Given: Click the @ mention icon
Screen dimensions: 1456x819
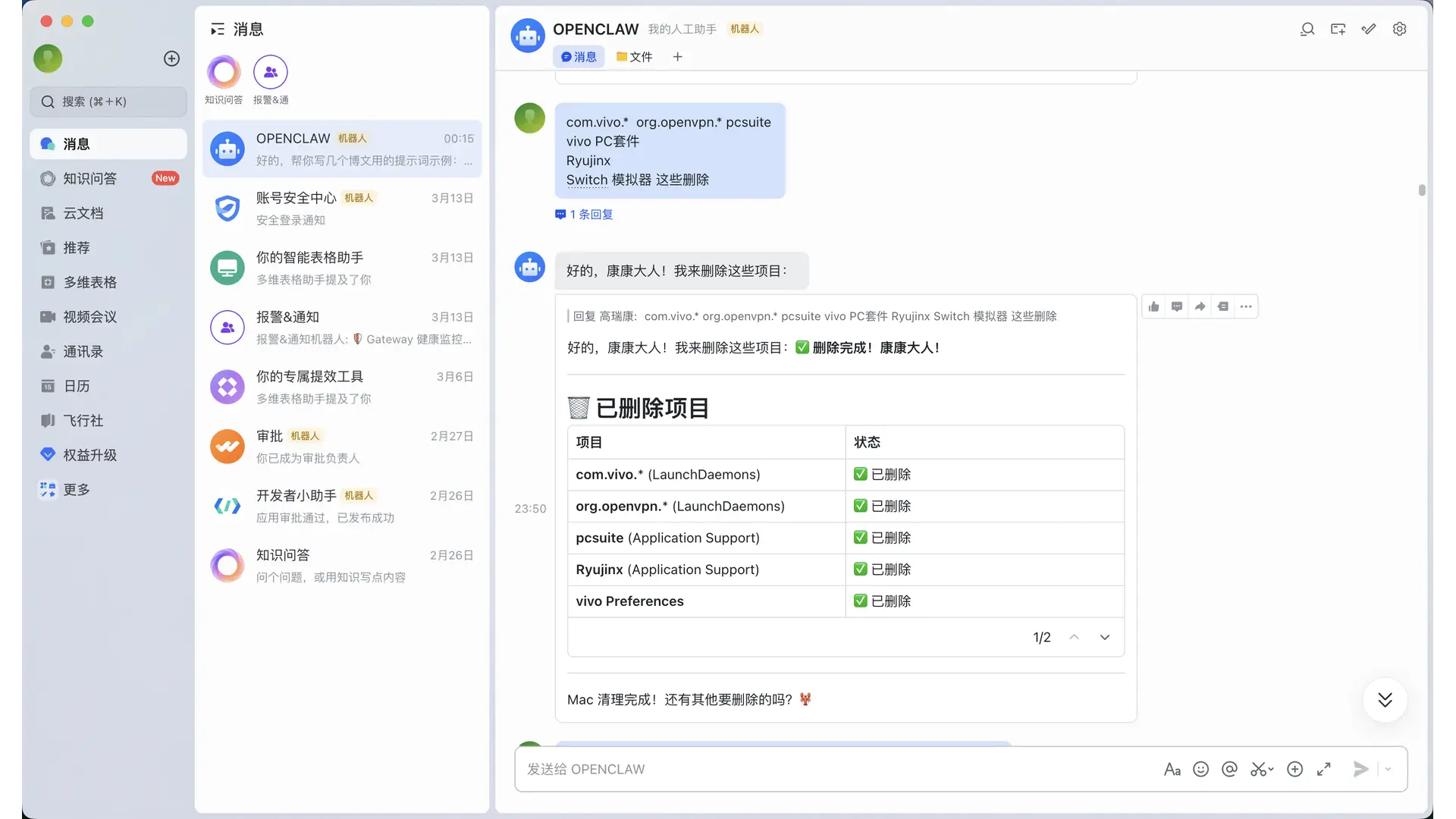Looking at the screenshot, I should pyautogui.click(x=1229, y=769).
